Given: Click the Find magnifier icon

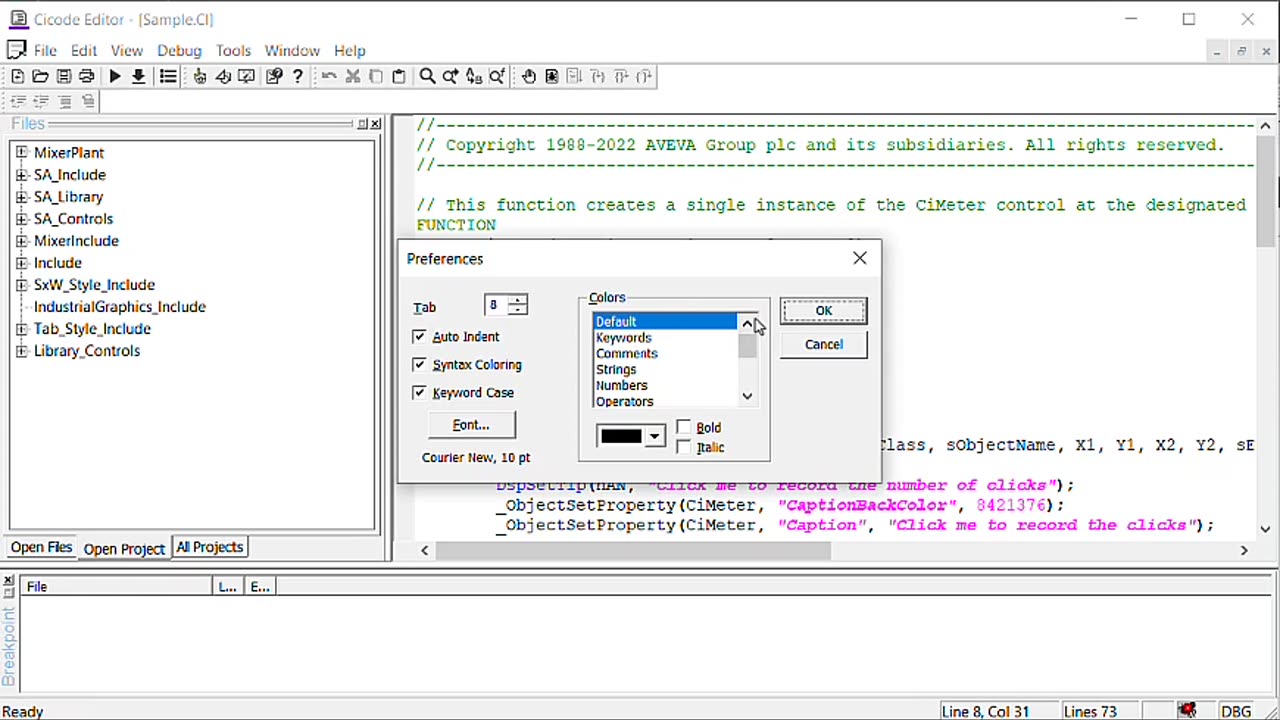Looking at the screenshot, I should [427, 77].
